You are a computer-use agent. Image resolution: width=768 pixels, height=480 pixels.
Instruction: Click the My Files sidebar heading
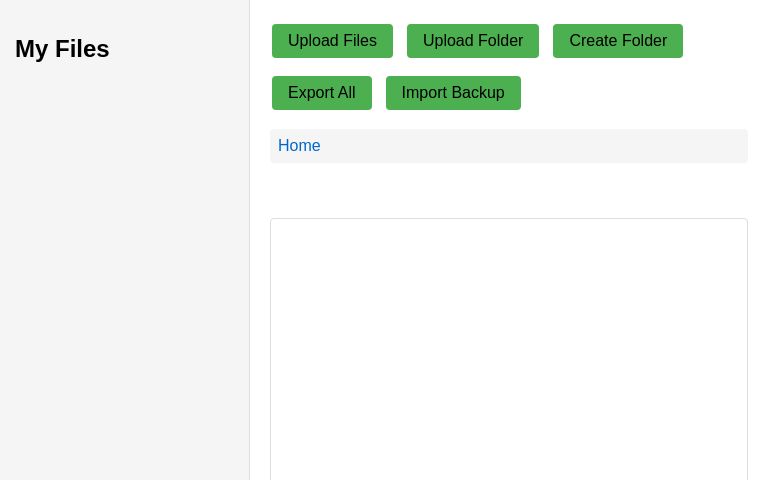coord(62,49)
